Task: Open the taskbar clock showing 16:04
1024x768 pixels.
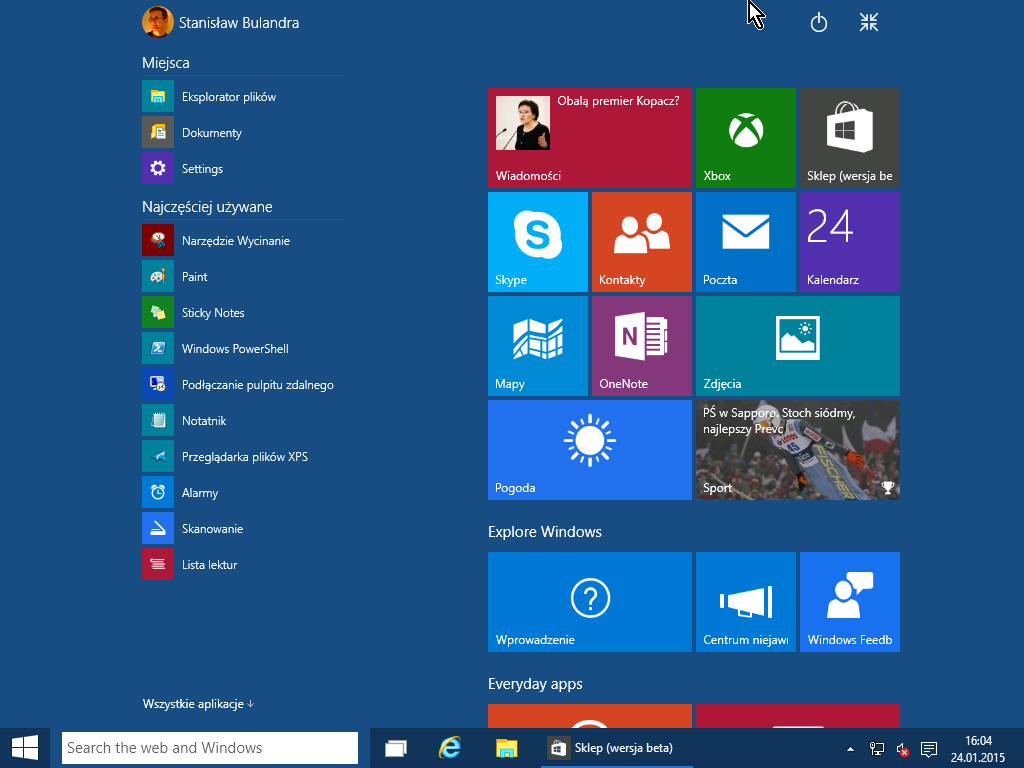Action: point(977,748)
